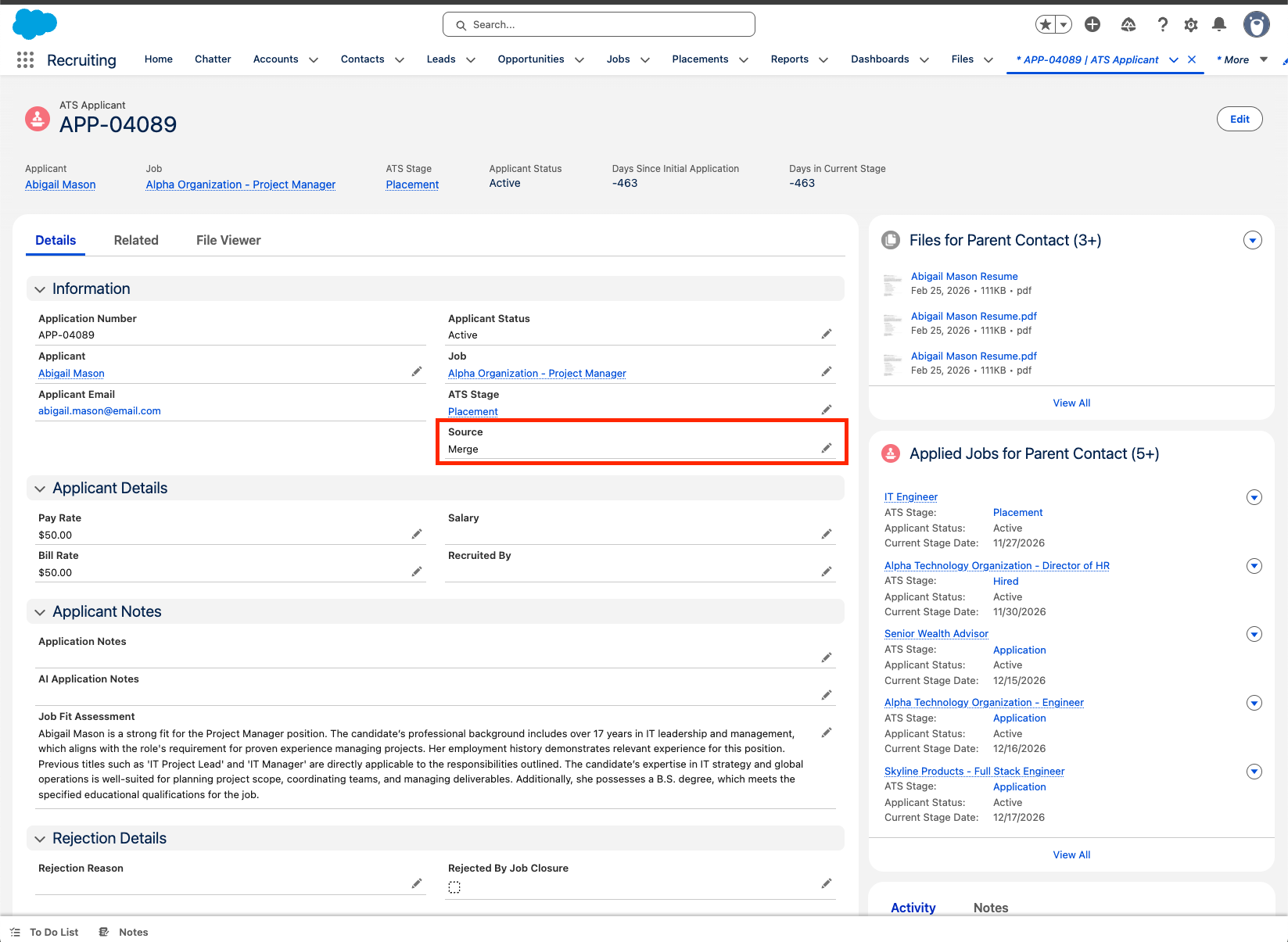
Task: Open the user profile avatar
Action: click(1256, 25)
